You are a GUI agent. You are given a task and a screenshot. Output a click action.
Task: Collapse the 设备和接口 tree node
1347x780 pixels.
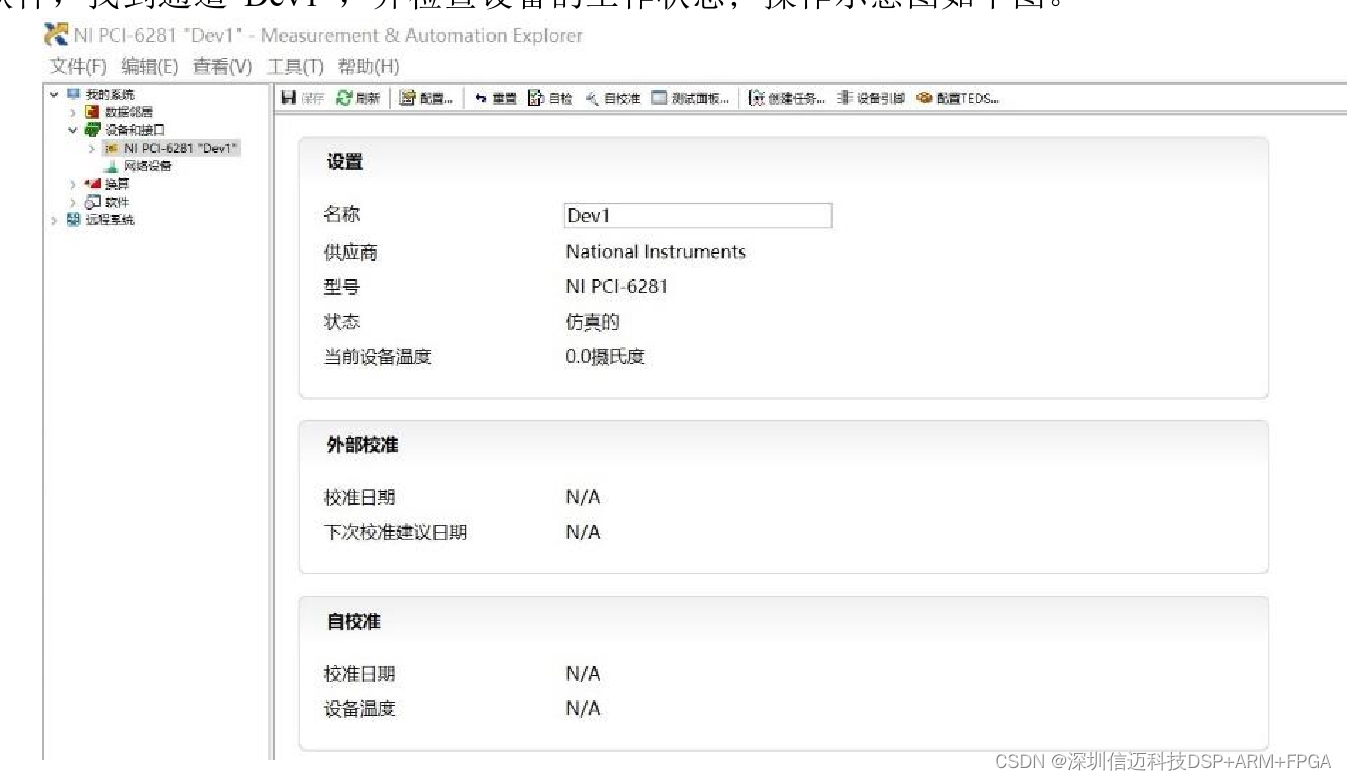click(x=73, y=130)
